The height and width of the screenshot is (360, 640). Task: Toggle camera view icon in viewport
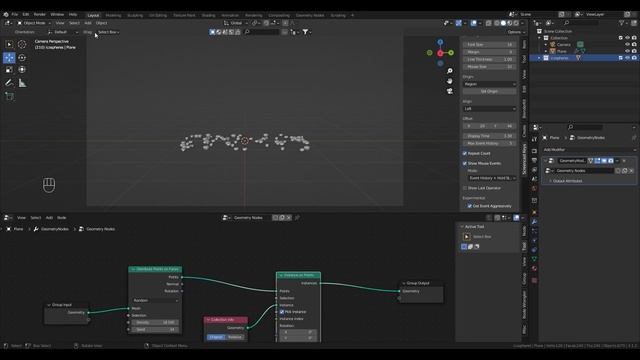450,91
